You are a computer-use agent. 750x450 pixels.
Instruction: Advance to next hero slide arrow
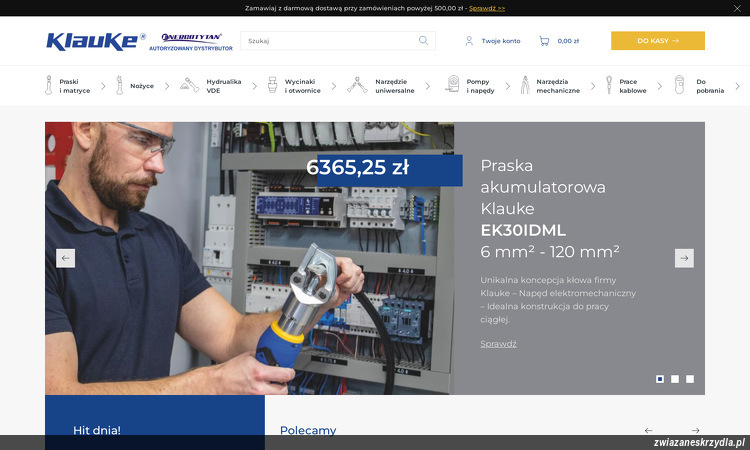684,258
